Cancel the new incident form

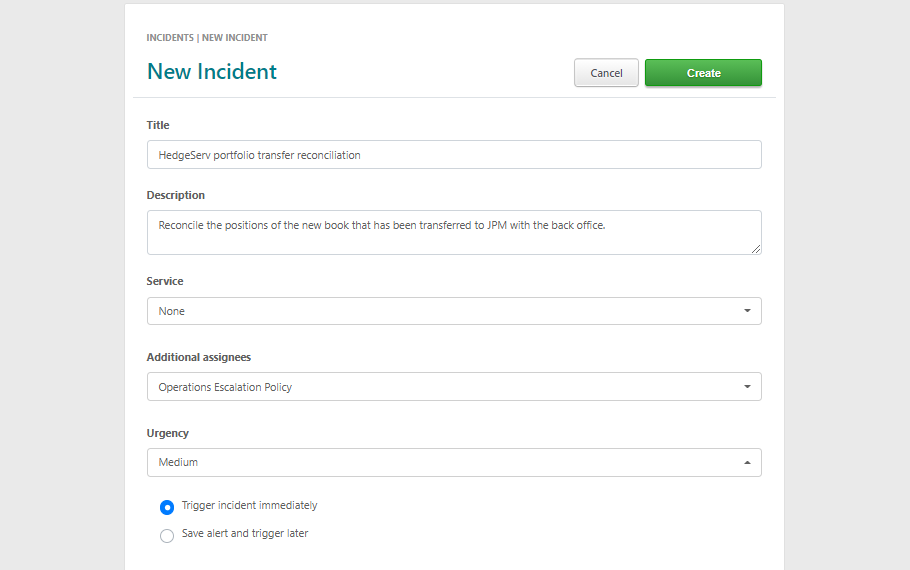(606, 73)
